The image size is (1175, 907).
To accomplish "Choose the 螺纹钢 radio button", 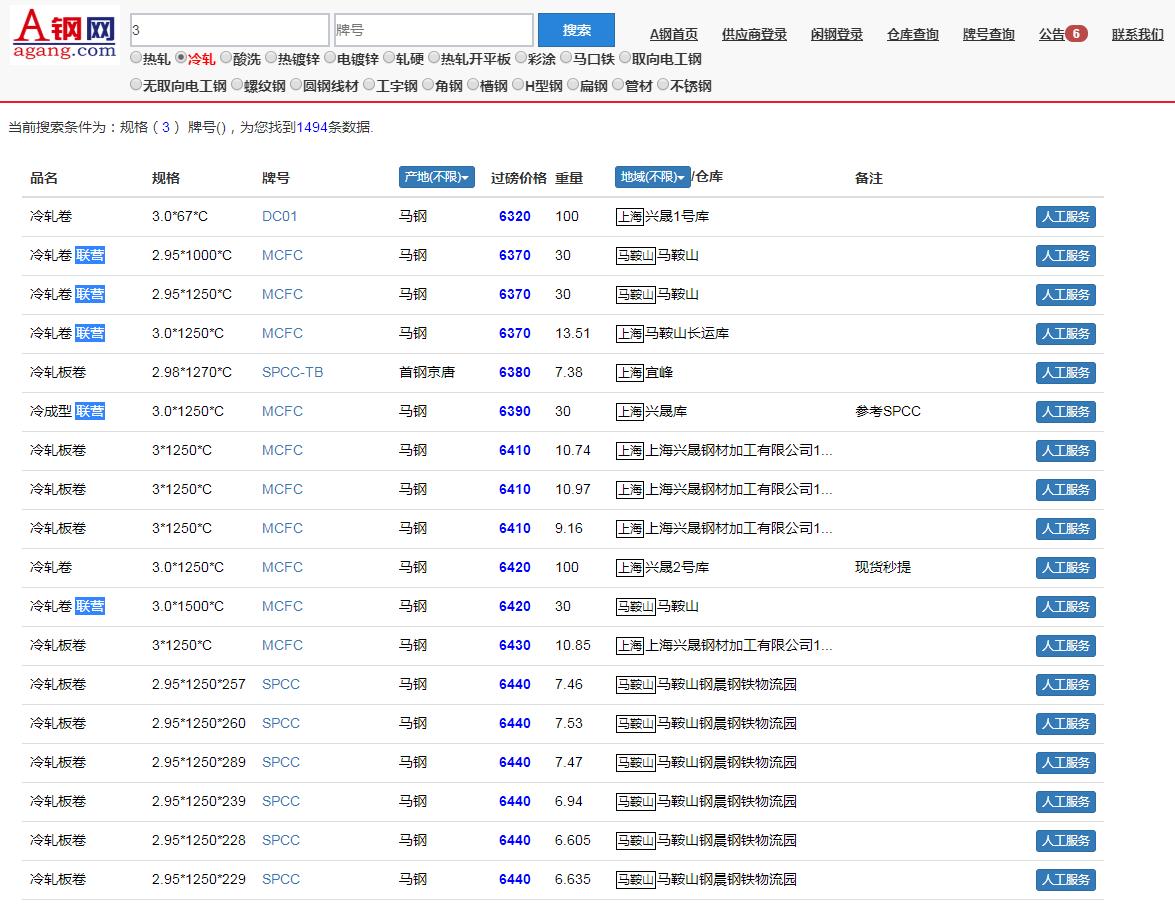I will point(238,85).
